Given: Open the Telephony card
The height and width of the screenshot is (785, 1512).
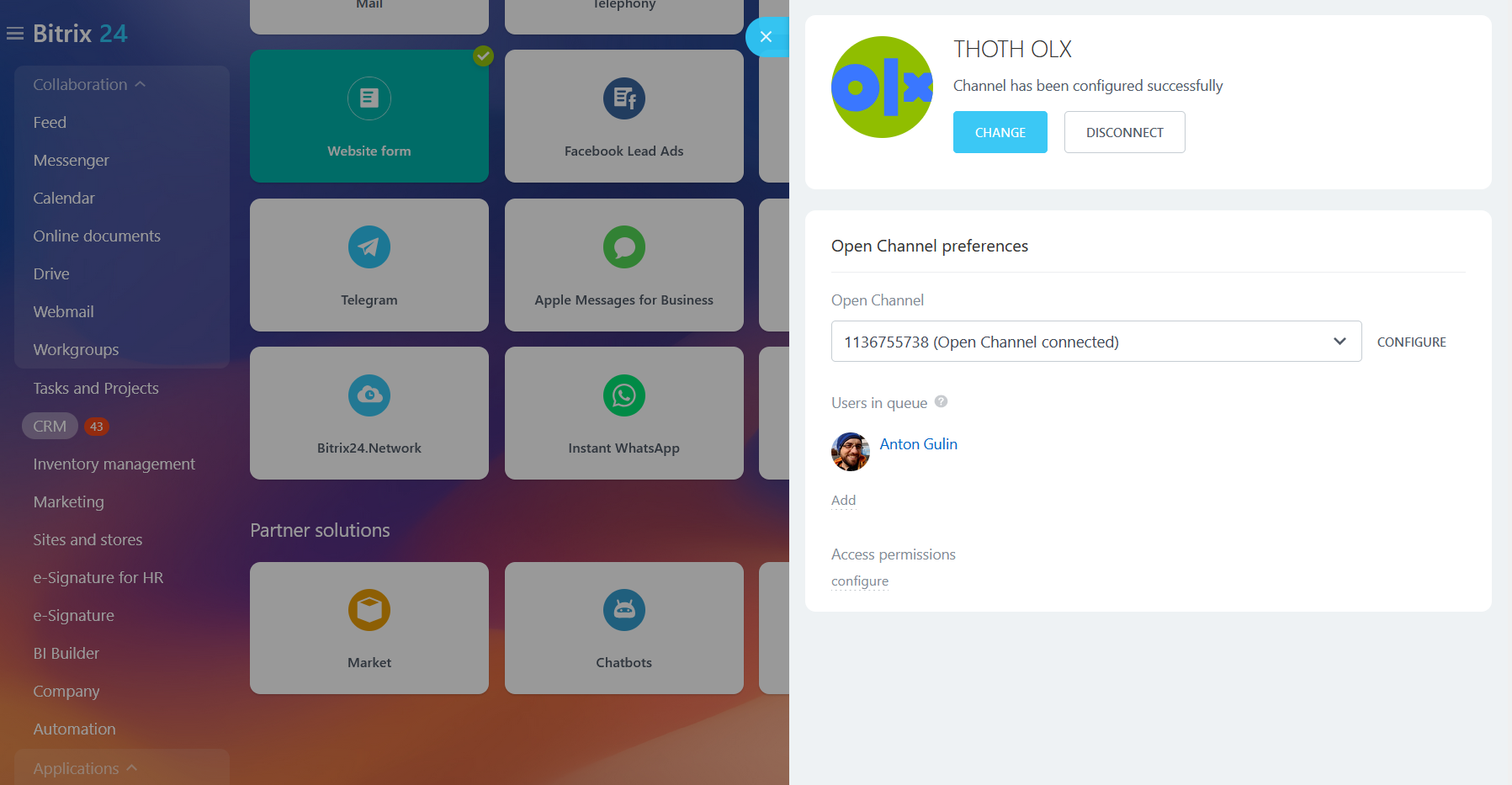Looking at the screenshot, I should click(x=624, y=17).
